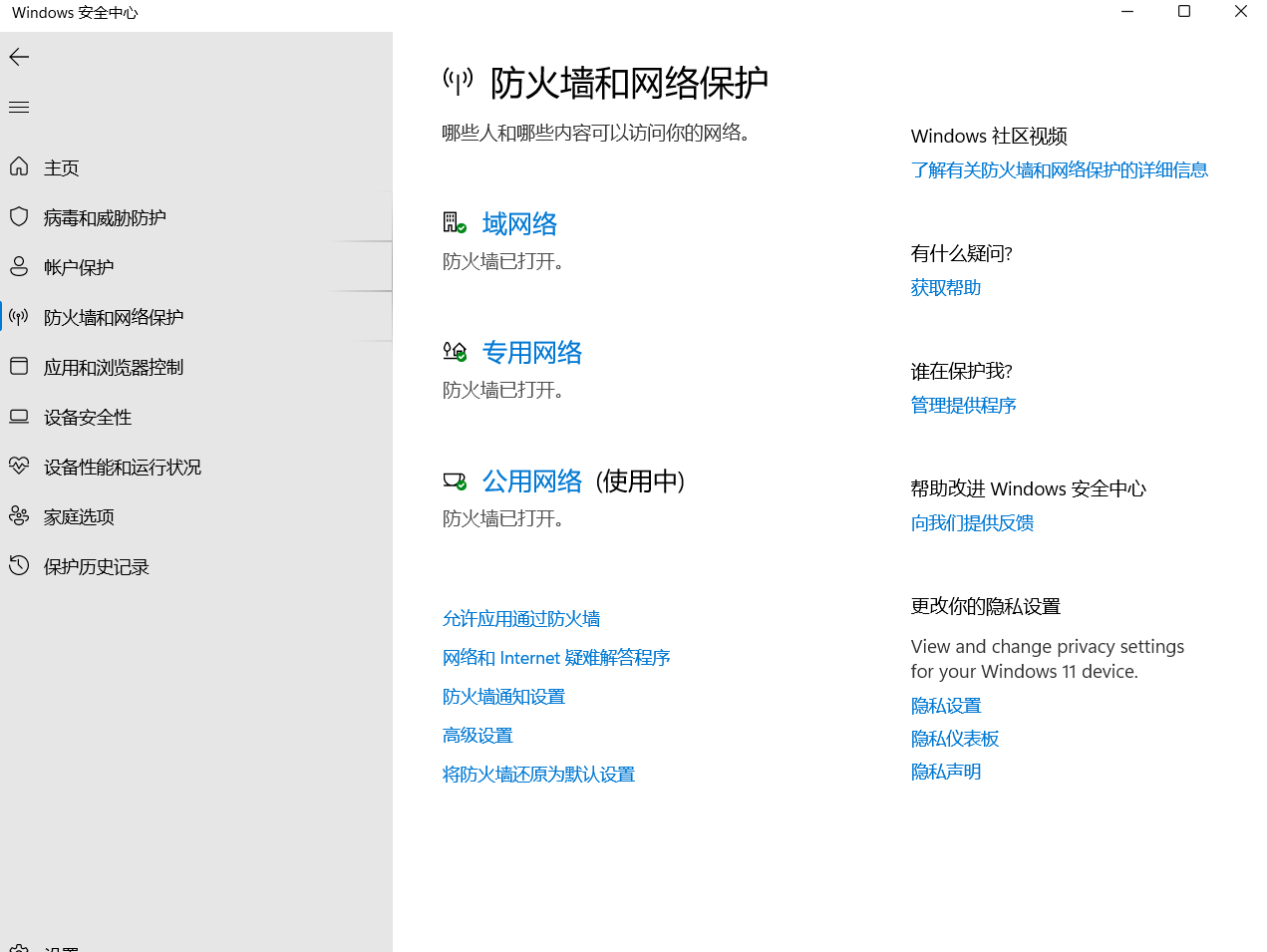The height and width of the screenshot is (952, 1267).
Task: Open 隐私设置 link
Action: point(946,706)
